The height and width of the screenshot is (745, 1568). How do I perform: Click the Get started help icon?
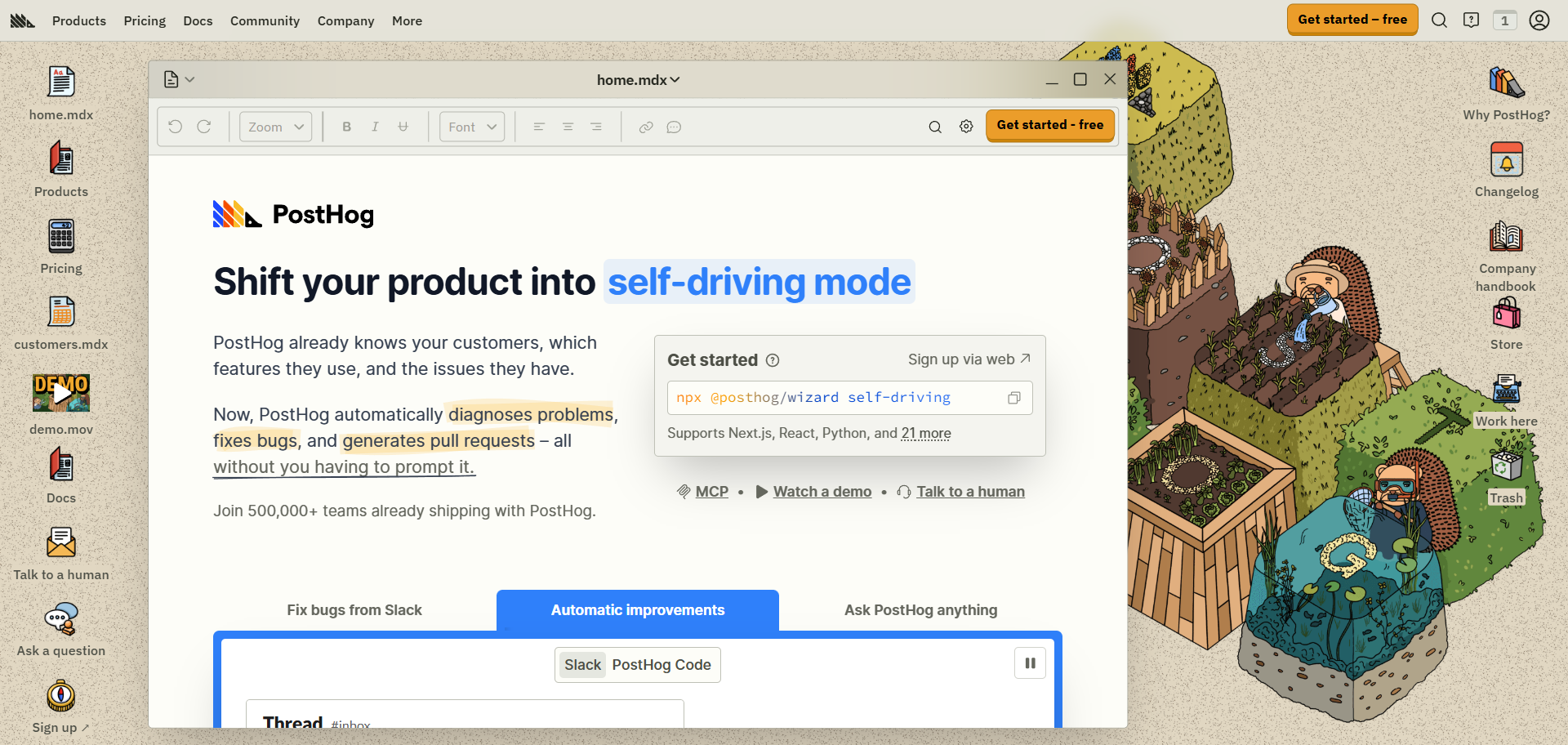coord(773,360)
